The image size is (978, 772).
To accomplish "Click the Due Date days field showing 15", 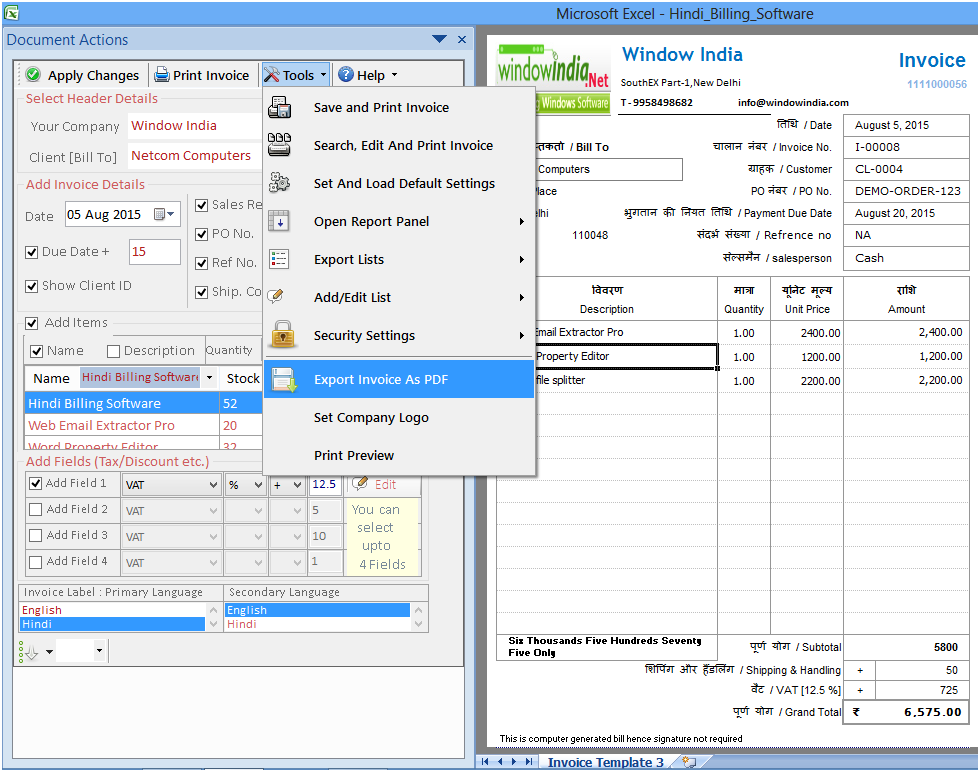I will [x=155, y=252].
